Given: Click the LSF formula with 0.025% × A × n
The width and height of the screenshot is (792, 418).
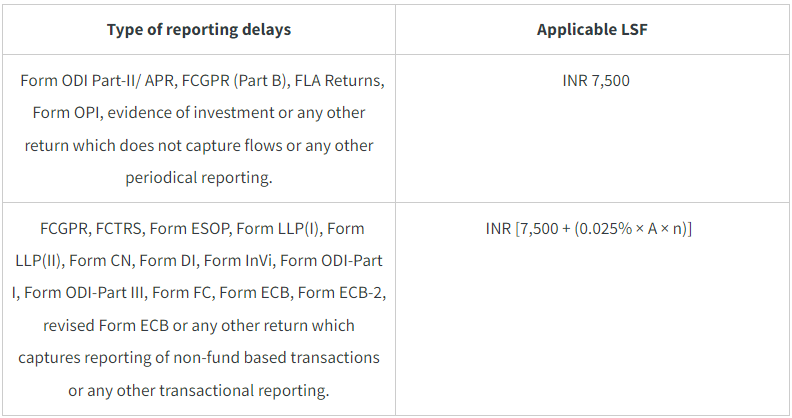Looking at the screenshot, I should tap(596, 229).
